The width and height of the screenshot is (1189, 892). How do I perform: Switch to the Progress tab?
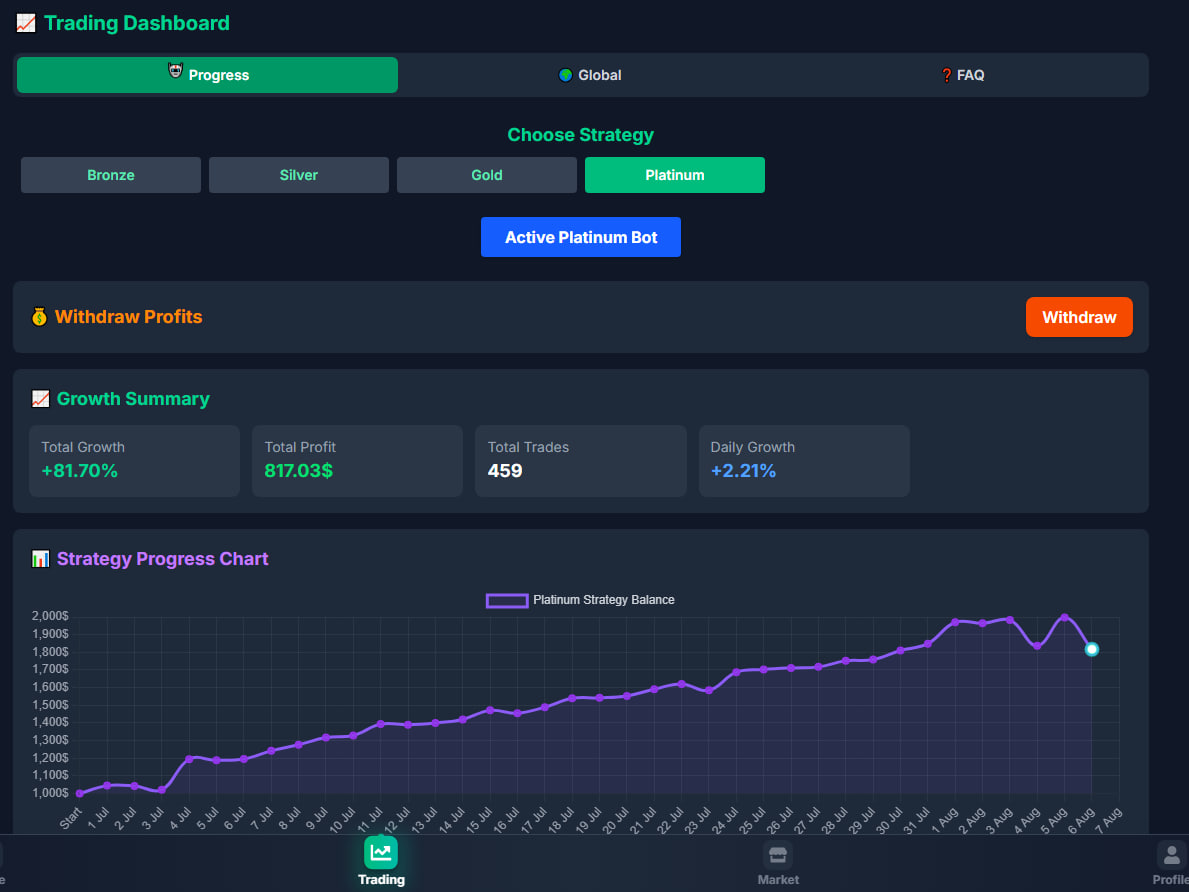(x=208, y=75)
